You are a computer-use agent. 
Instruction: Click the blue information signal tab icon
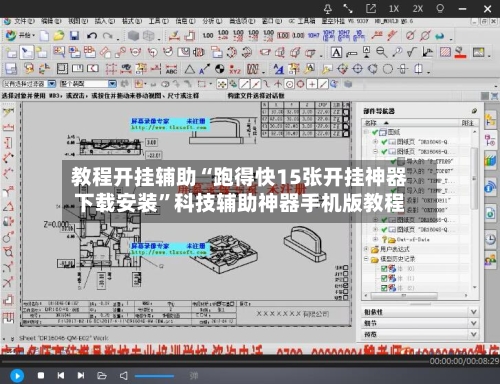point(490,187)
